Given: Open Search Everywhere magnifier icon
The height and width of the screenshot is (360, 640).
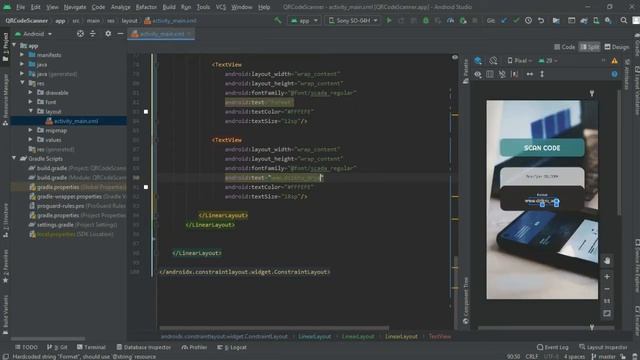Looking at the screenshot, I should [623, 20].
